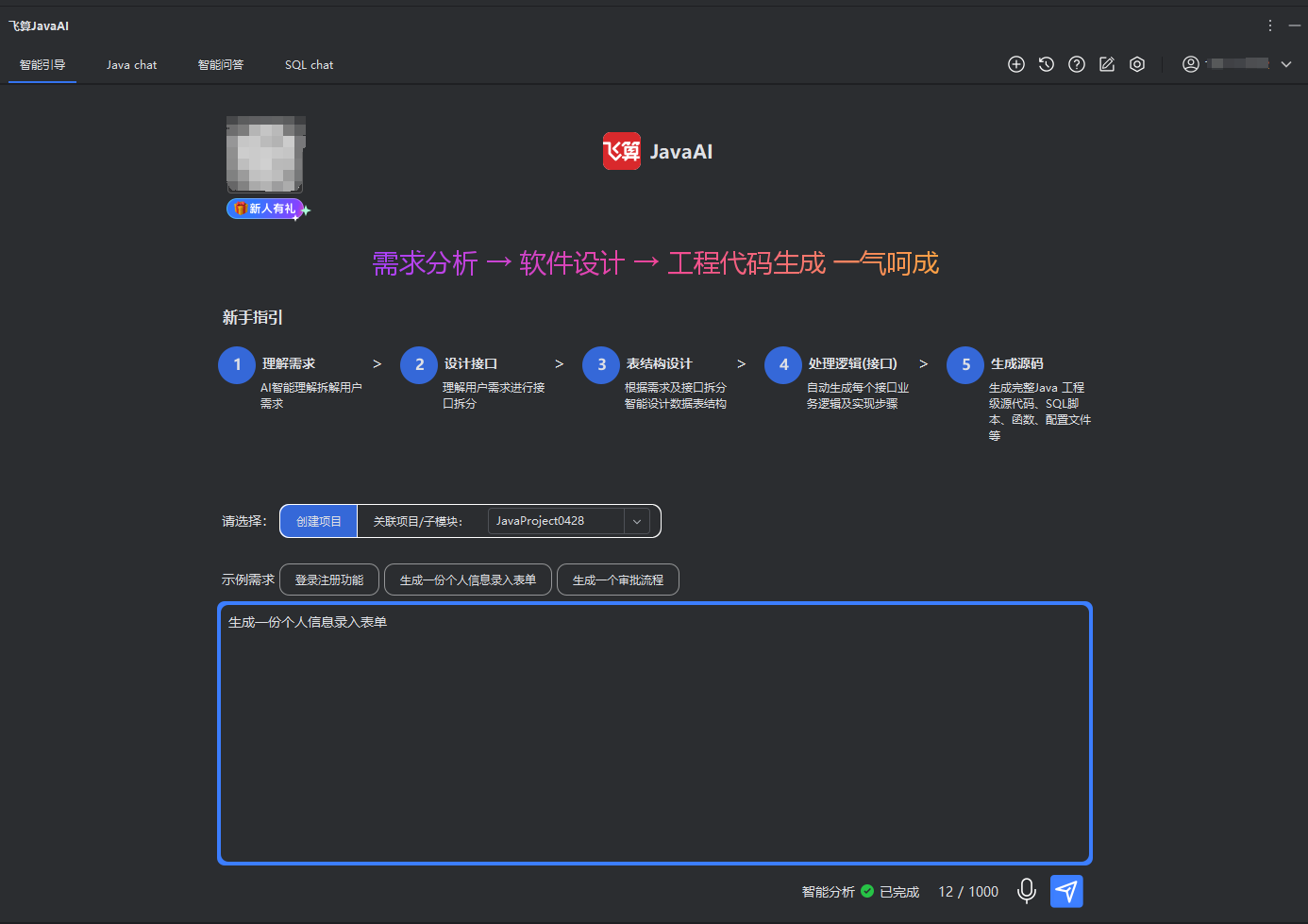Click the 理解需求 step title
Image resolution: width=1308 pixels, height=924 pixels.
tap(289, 363)
